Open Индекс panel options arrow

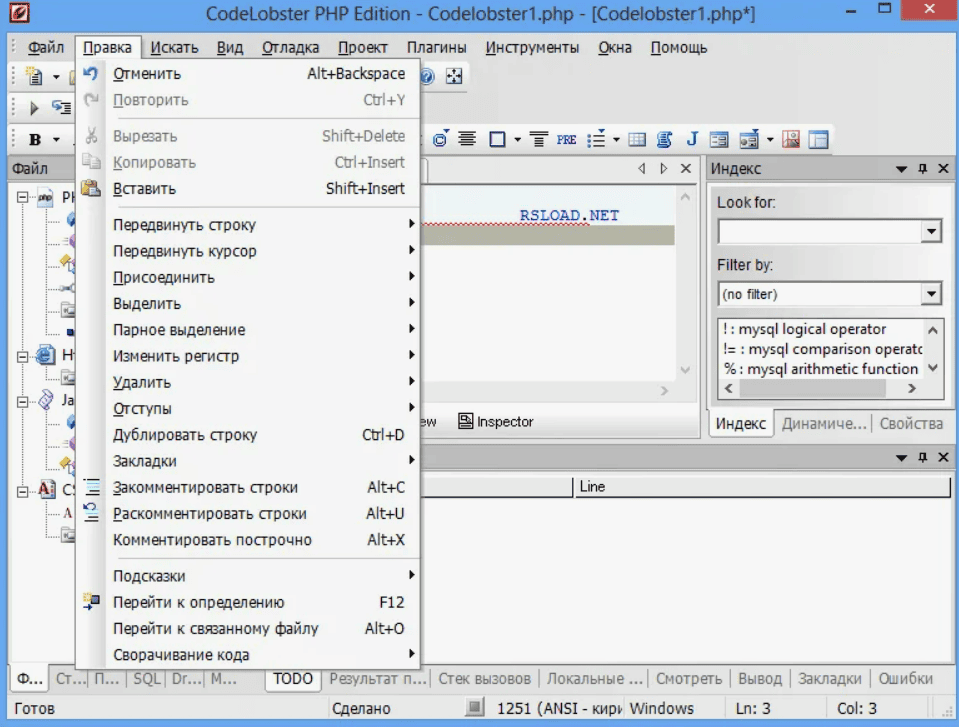tap(902, 169)
